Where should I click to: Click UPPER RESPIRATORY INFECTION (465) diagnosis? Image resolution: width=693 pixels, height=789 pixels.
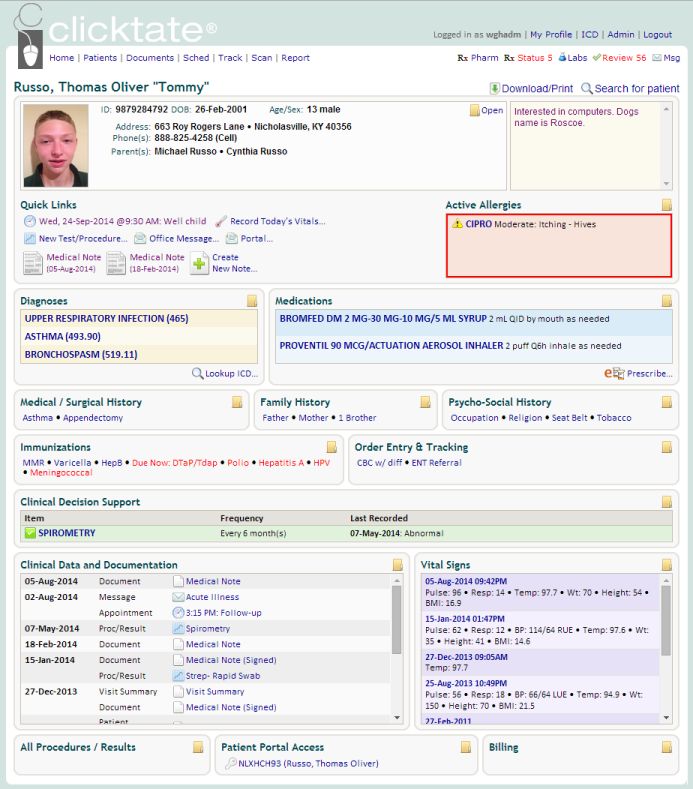click(107, 319)
